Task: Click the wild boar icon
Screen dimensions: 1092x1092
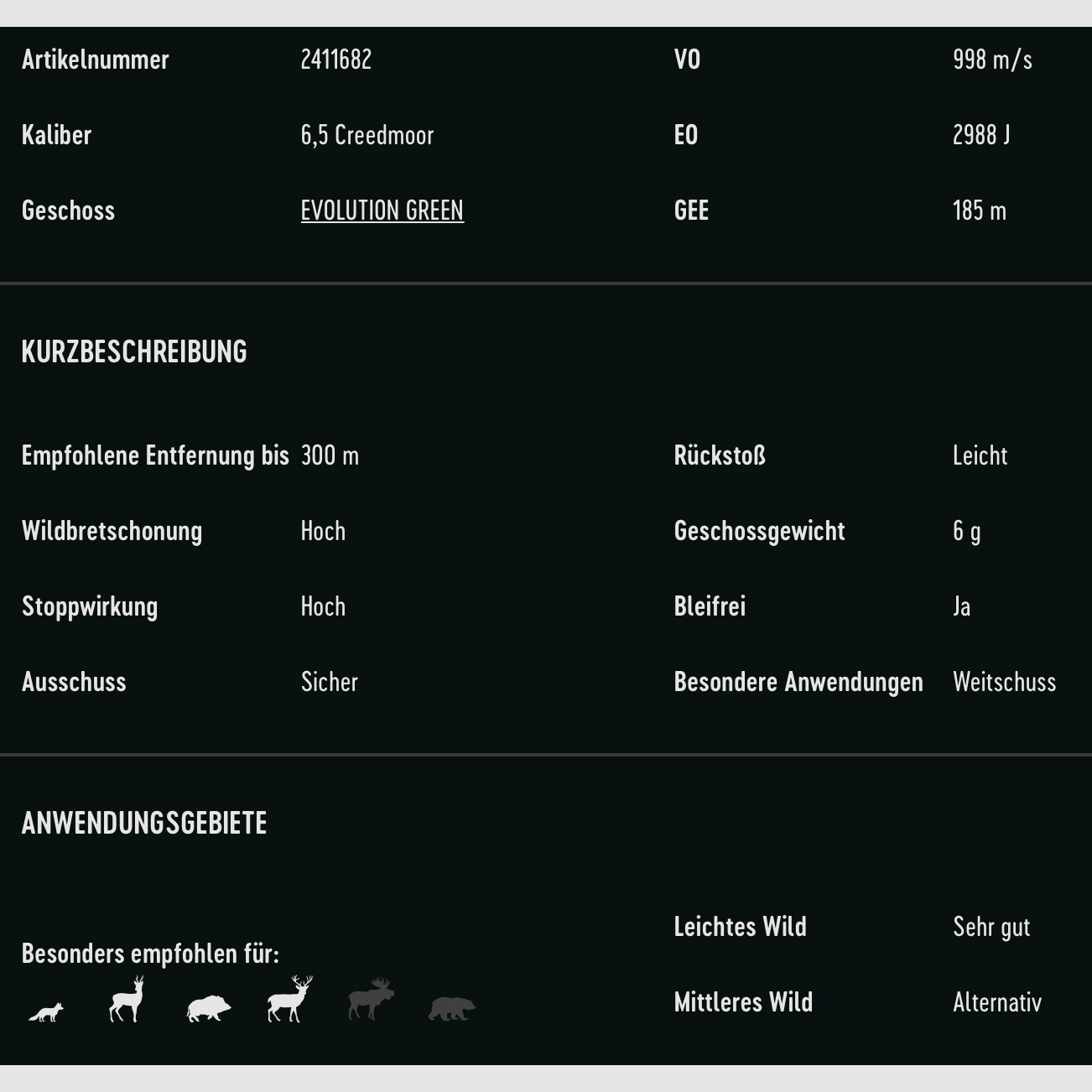Action: (208, 1008)
